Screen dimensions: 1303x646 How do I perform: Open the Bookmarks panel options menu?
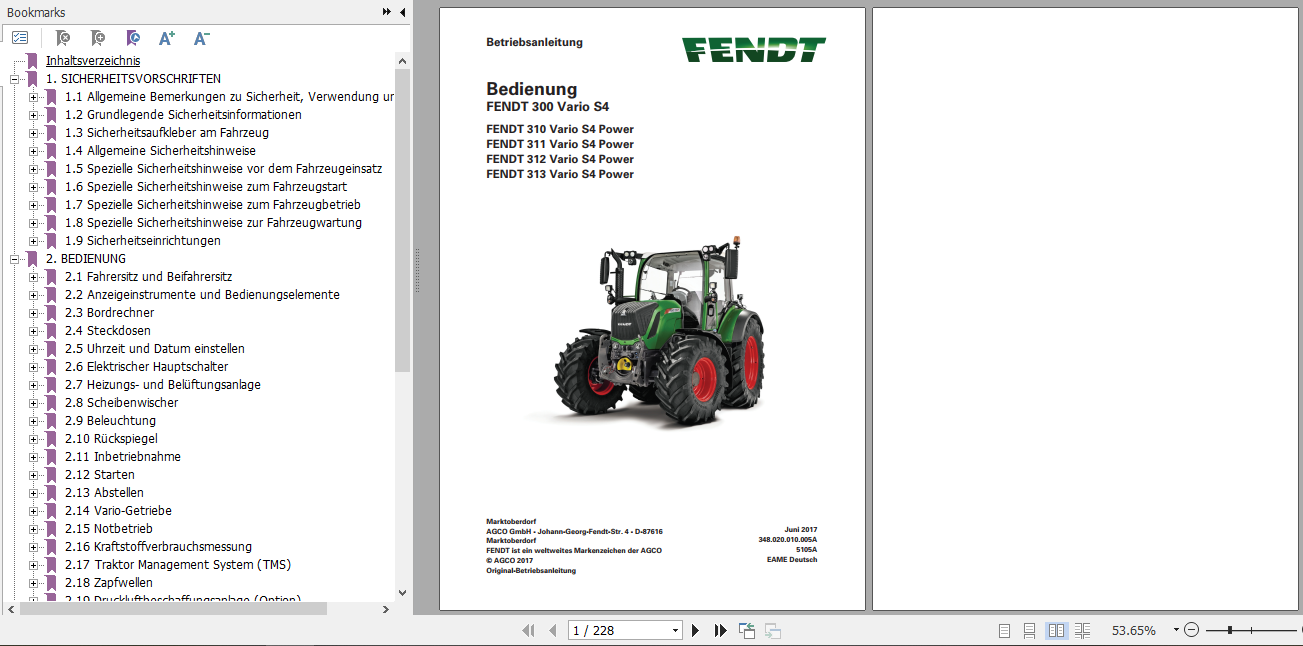[20, 38]
